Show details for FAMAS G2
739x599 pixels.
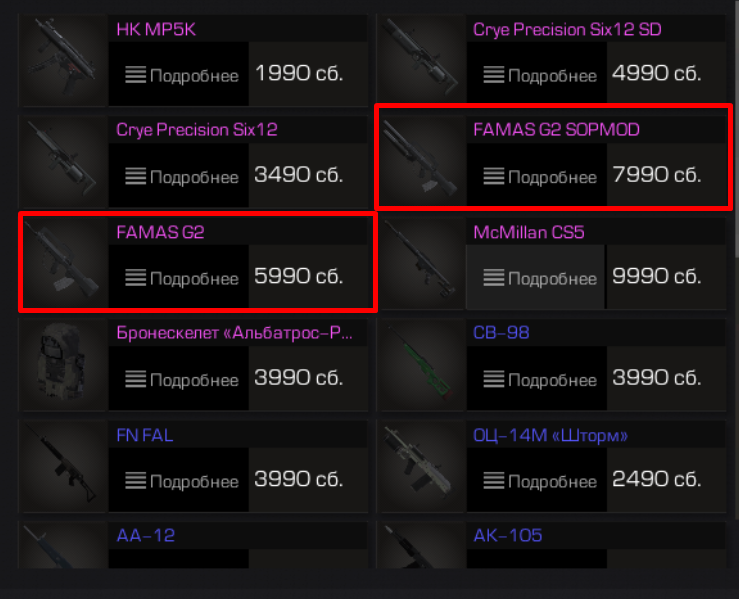pyautogui.click(x=181, y=278)
